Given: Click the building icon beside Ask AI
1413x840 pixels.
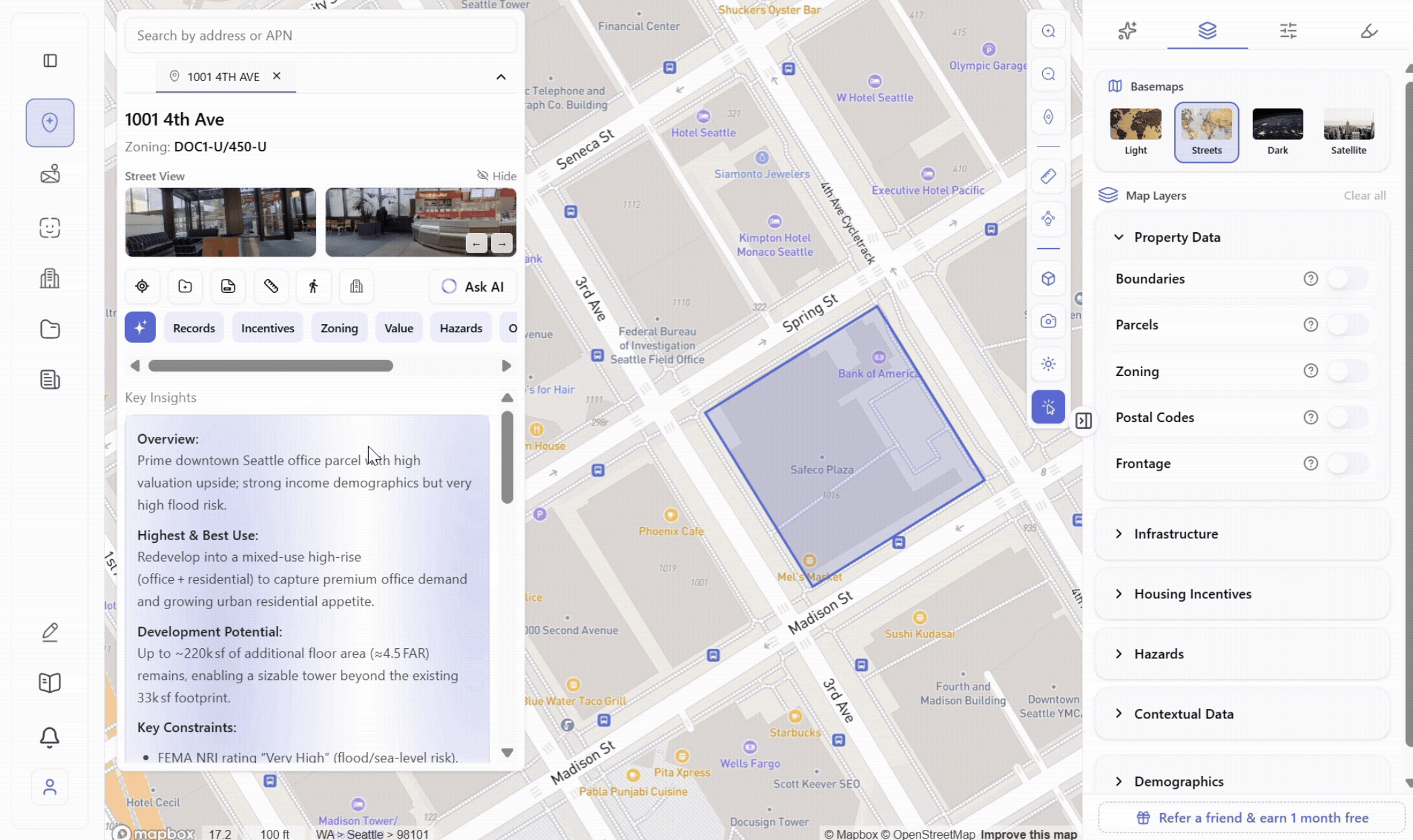Looking at the screenshot, I should [x=357, y=286].
